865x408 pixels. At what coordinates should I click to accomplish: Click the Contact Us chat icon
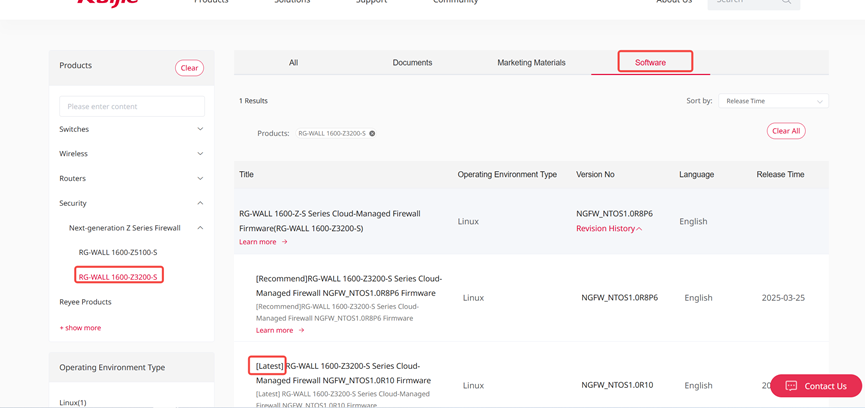[791, 386]
